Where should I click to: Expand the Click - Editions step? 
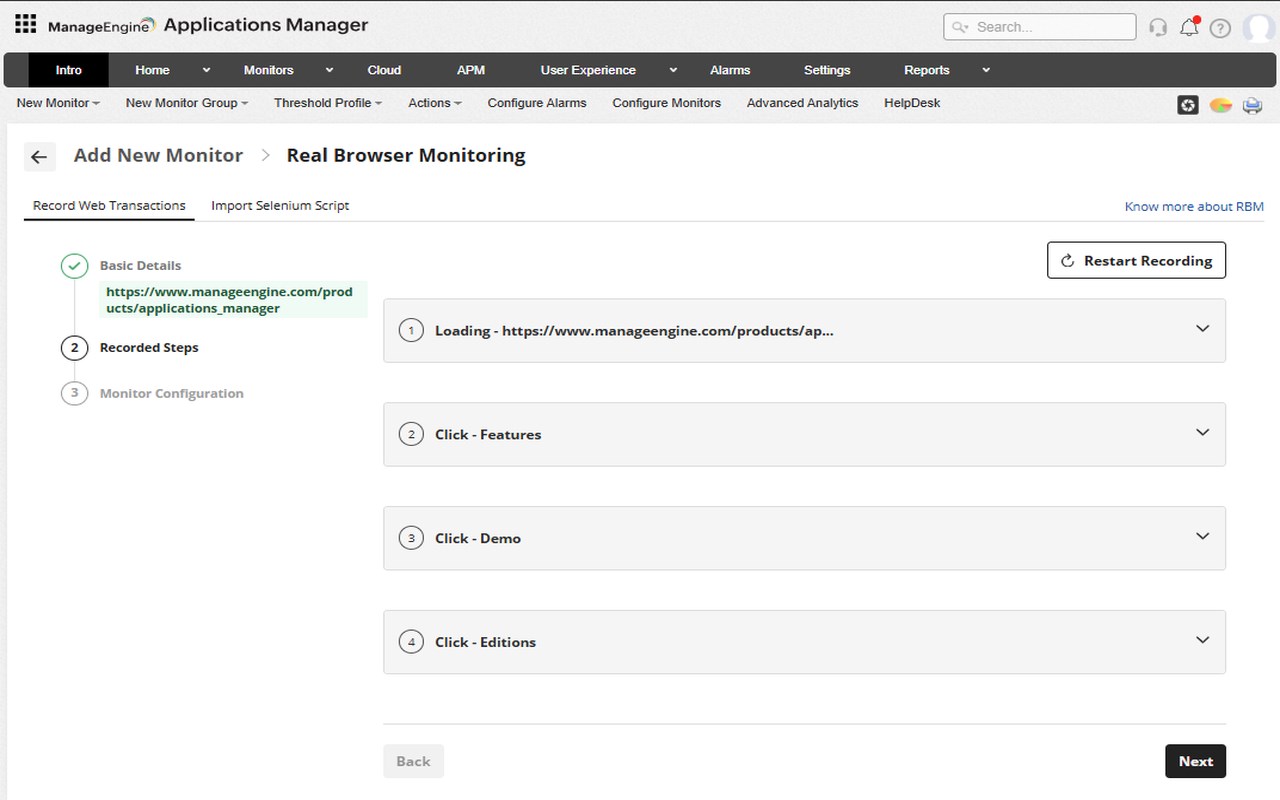click(x=1203, y=641)
